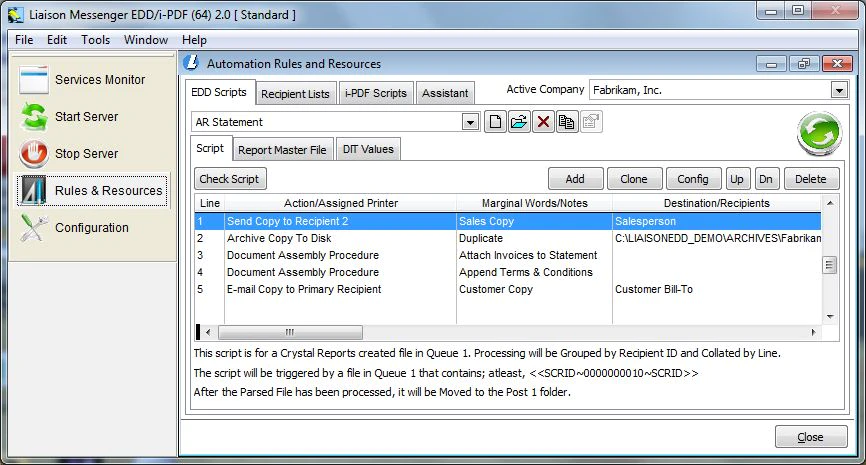Image resolution: width=866 pixels, height=465 pixels.
Task: Open the Configuration tools icon
Action: coord(34,228)
